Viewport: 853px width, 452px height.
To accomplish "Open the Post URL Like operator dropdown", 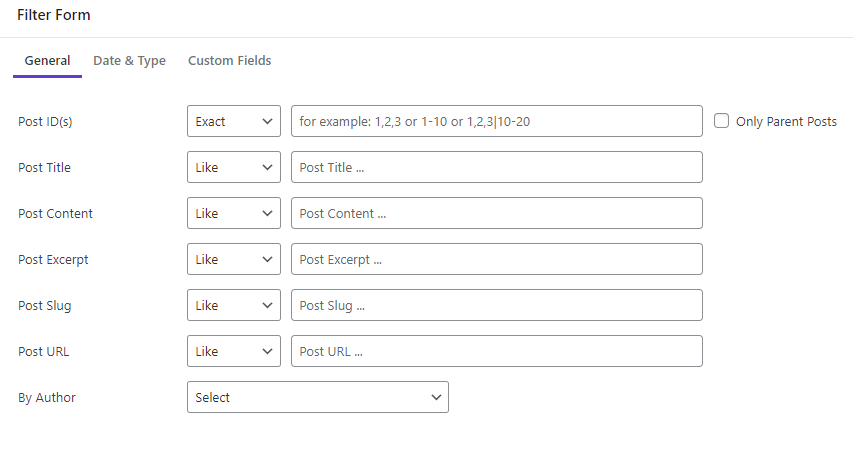I will (234, 351).
